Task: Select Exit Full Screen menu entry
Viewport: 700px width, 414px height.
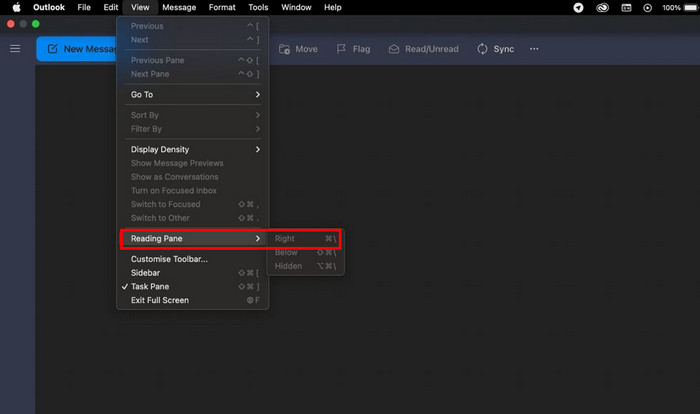Action: 159,300
